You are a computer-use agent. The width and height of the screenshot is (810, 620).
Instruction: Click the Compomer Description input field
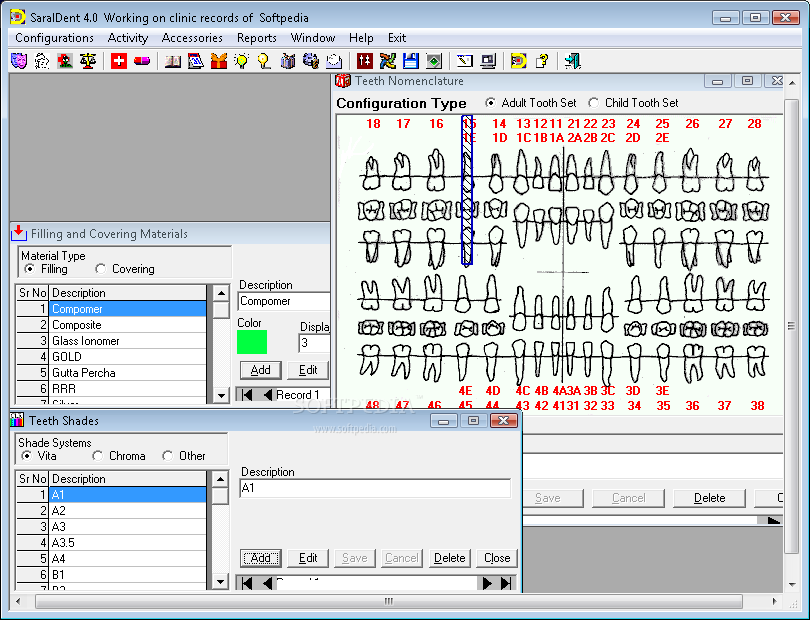[284, 301]
